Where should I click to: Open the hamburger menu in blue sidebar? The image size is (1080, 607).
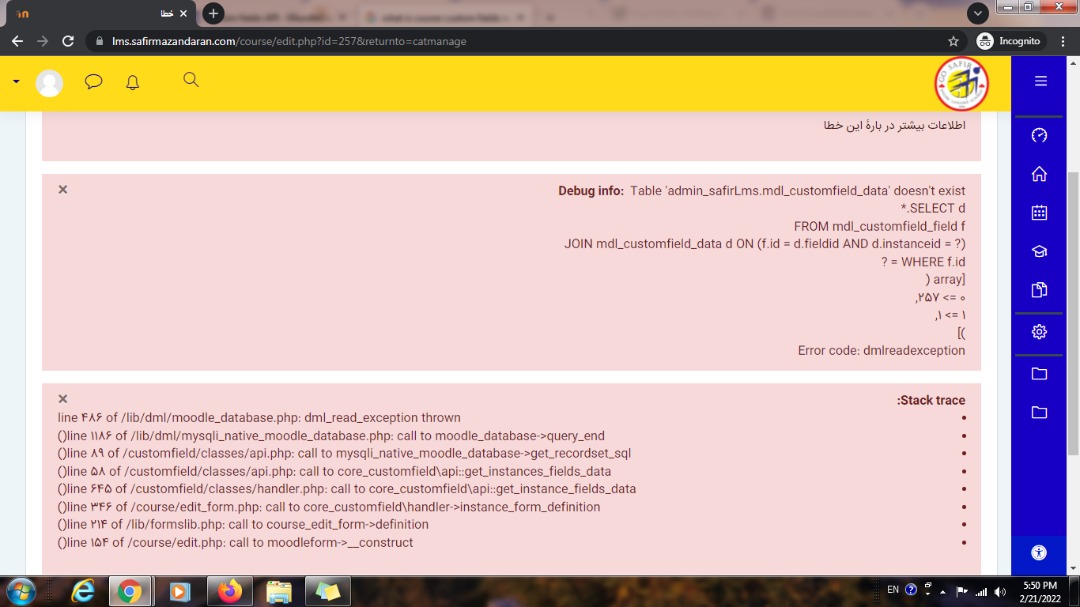point(1040,81)
